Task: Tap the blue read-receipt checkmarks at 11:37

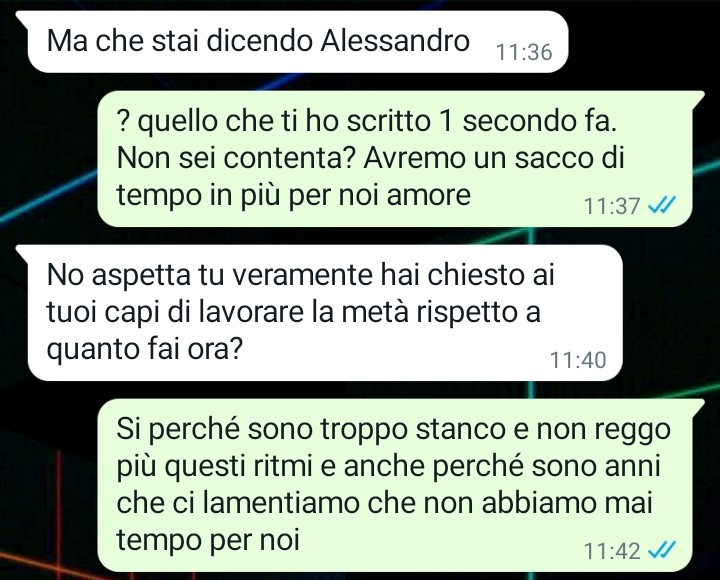Action: tap(662, 205)
